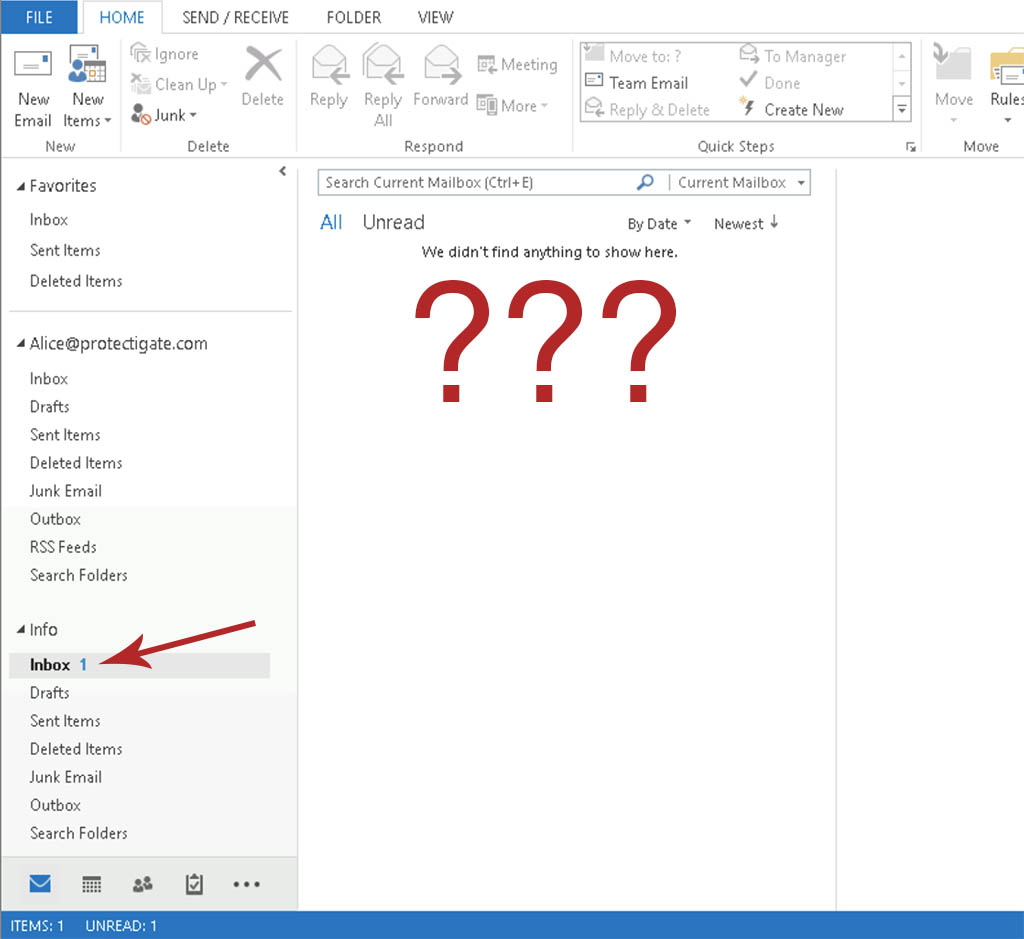1024x939 pixels.
Task: Click the search magnifier icon
Action: click(645, 182)
